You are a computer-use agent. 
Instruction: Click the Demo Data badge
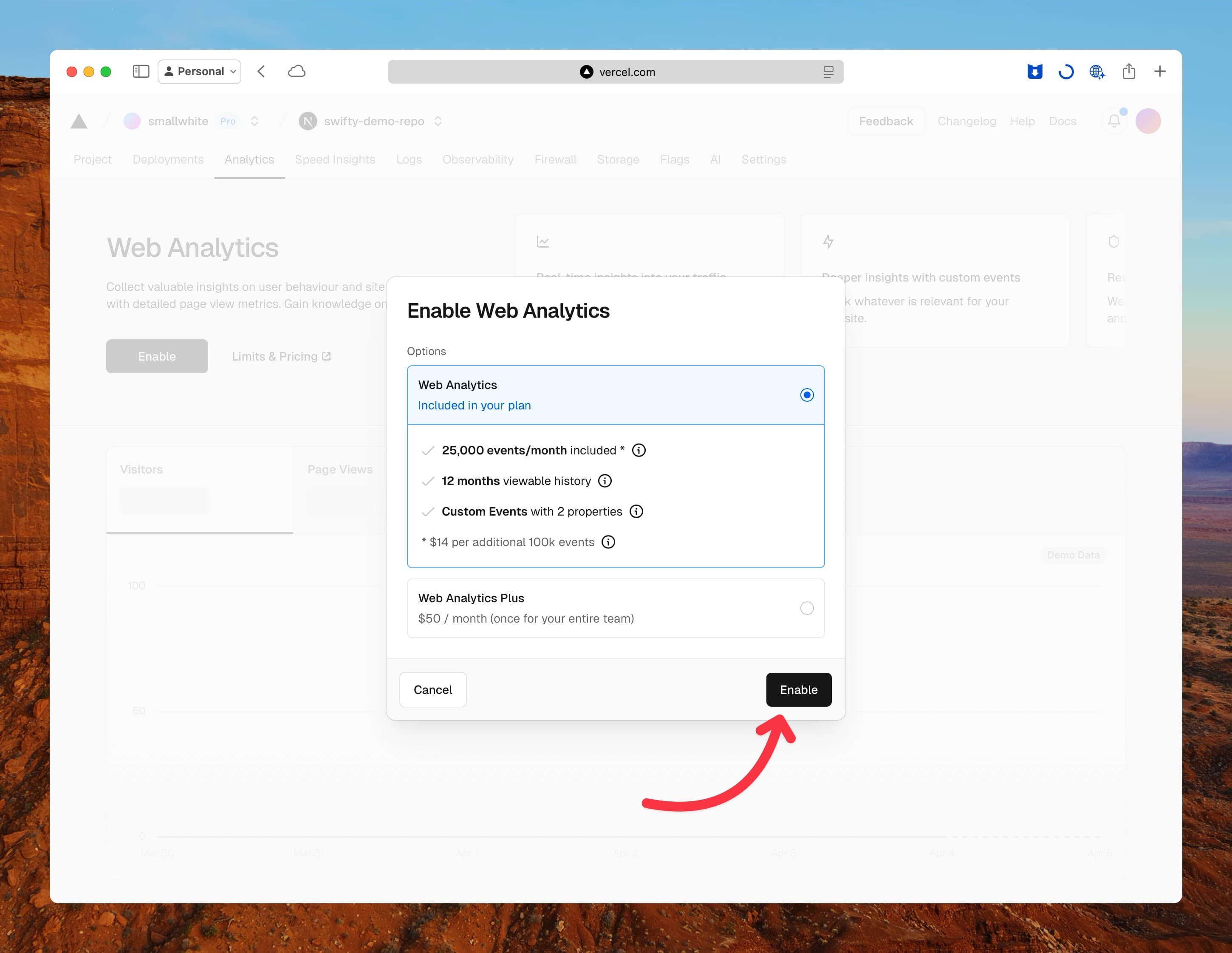pyautogui.click(x=1073, y=555)
